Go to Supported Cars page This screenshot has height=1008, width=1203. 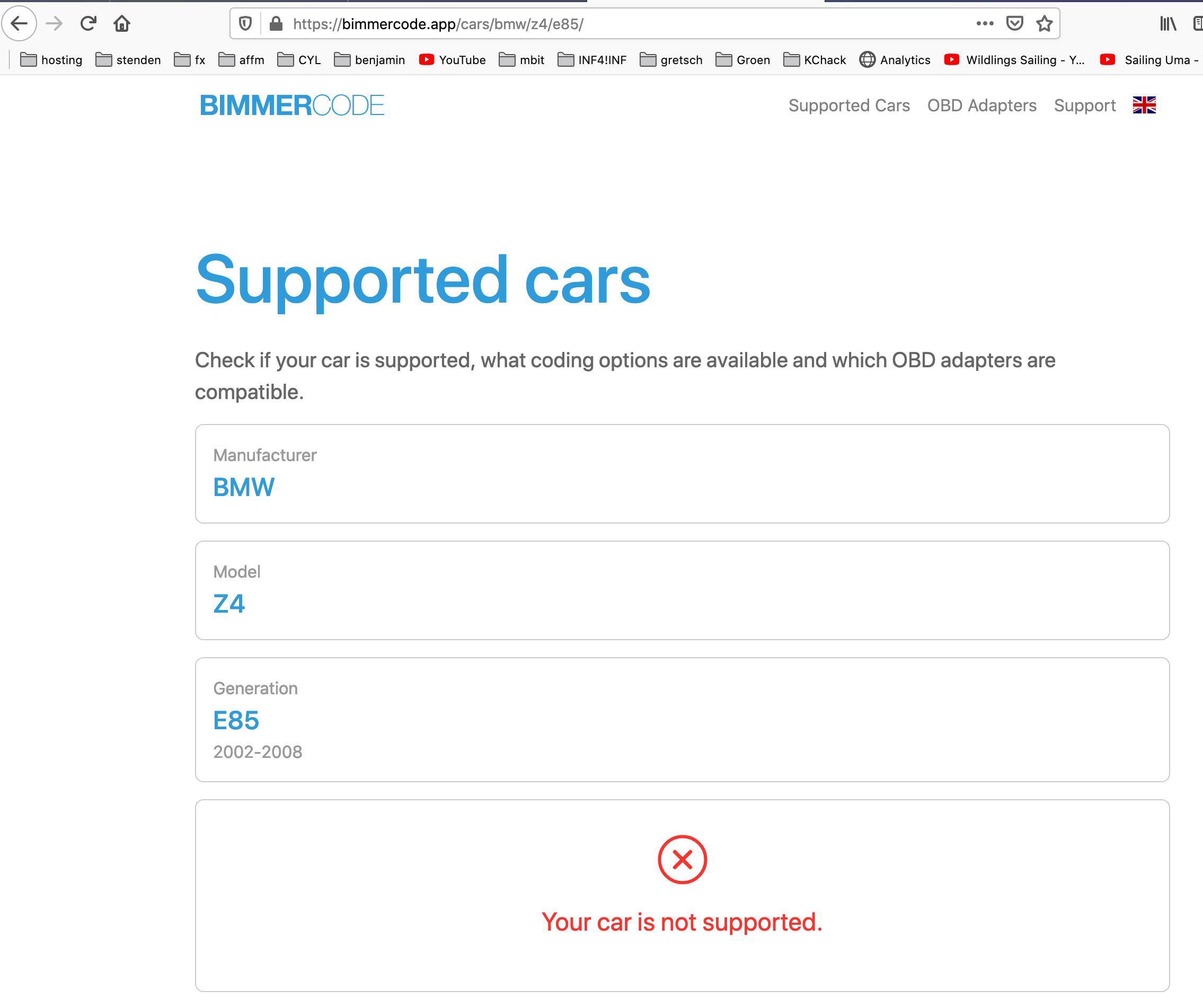(x=849, y=105)
